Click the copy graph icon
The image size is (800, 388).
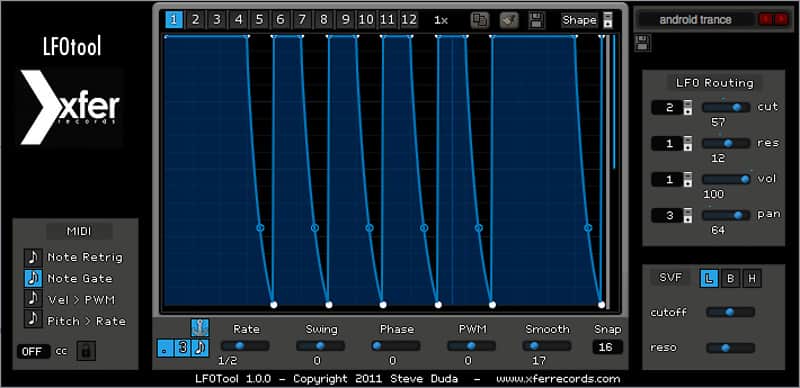click(x=480, y=20)
